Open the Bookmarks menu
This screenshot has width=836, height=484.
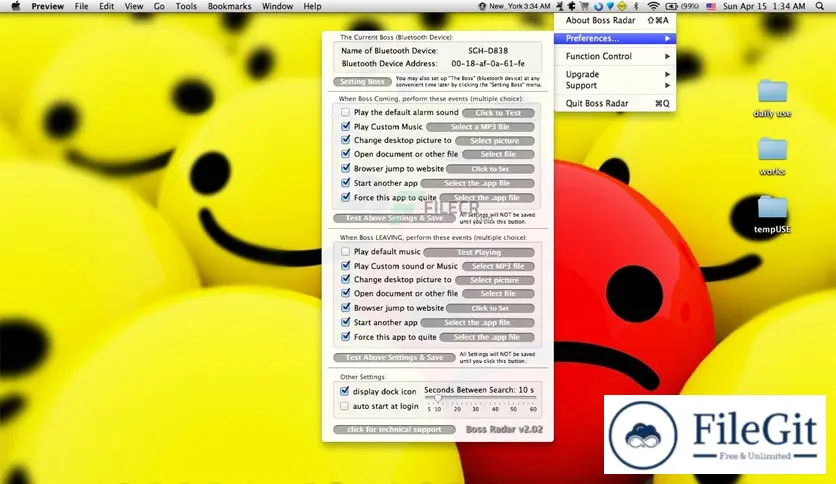point(229,6)
